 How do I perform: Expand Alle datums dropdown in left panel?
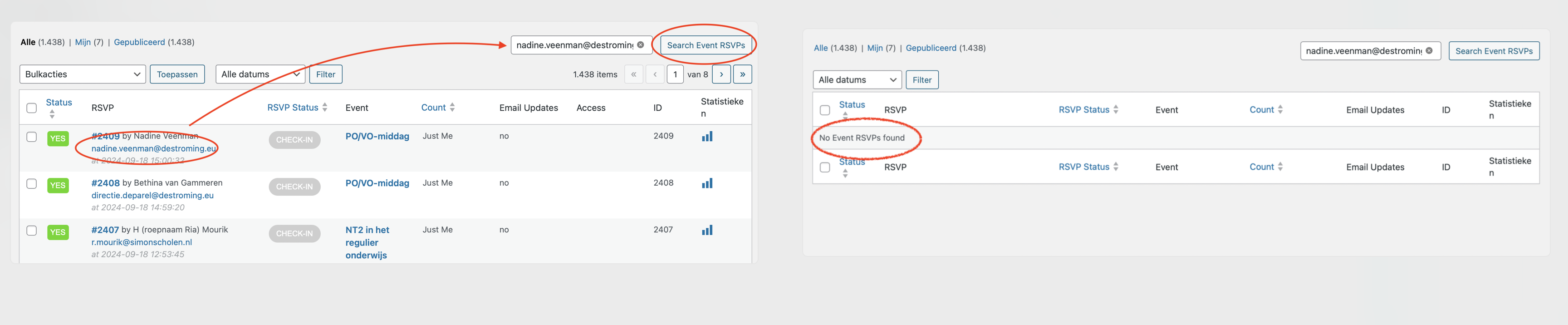[260, 74]
